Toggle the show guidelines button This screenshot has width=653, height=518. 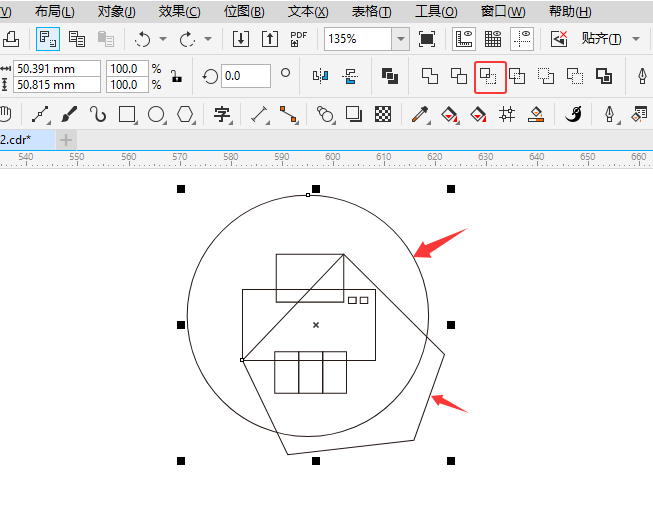point(522,39)
